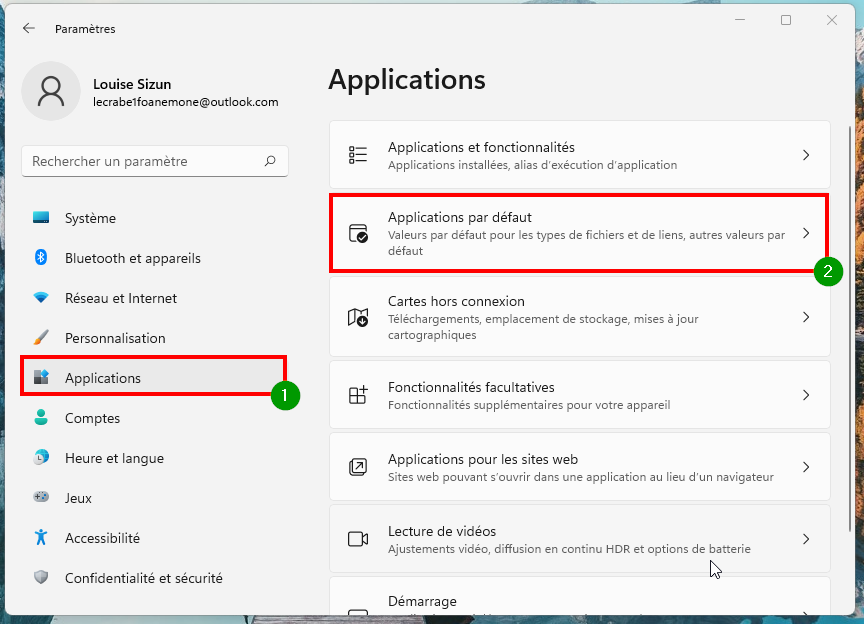This screenshot has height=624, width=864.
Task: Click the Cartes hors connexion map icon
Action: (358, 317)
